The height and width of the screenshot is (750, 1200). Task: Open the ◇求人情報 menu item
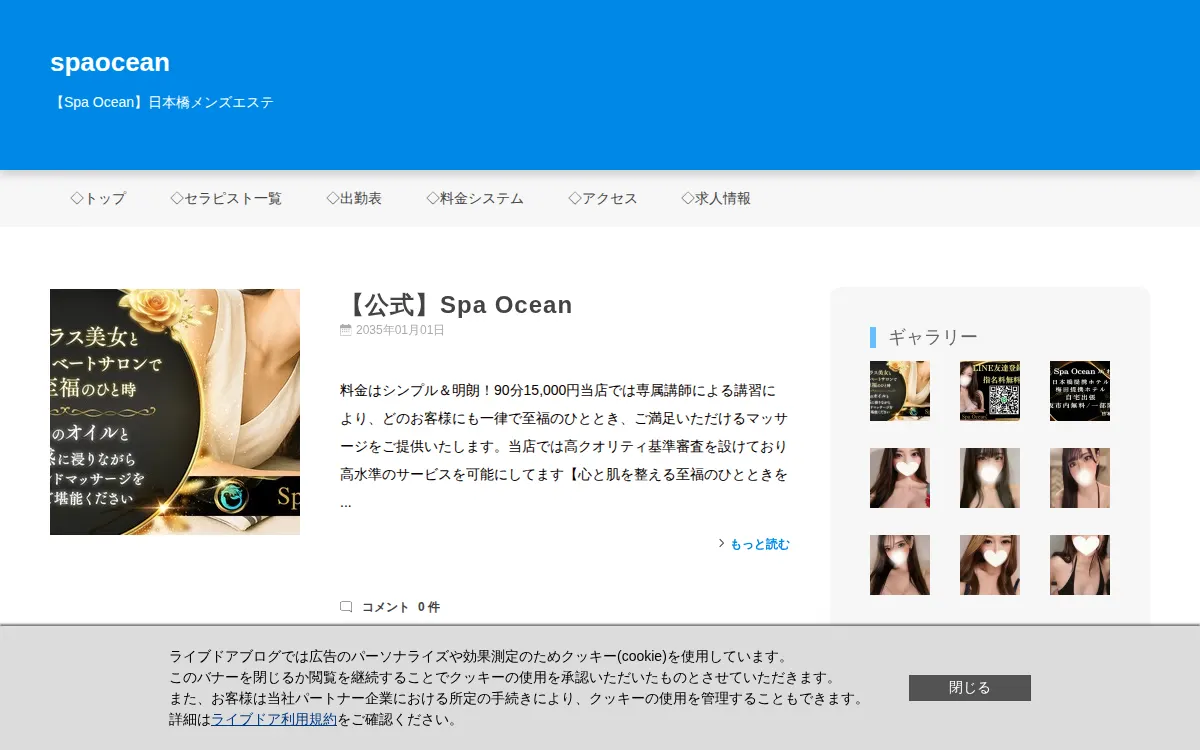tap(716, 198)
